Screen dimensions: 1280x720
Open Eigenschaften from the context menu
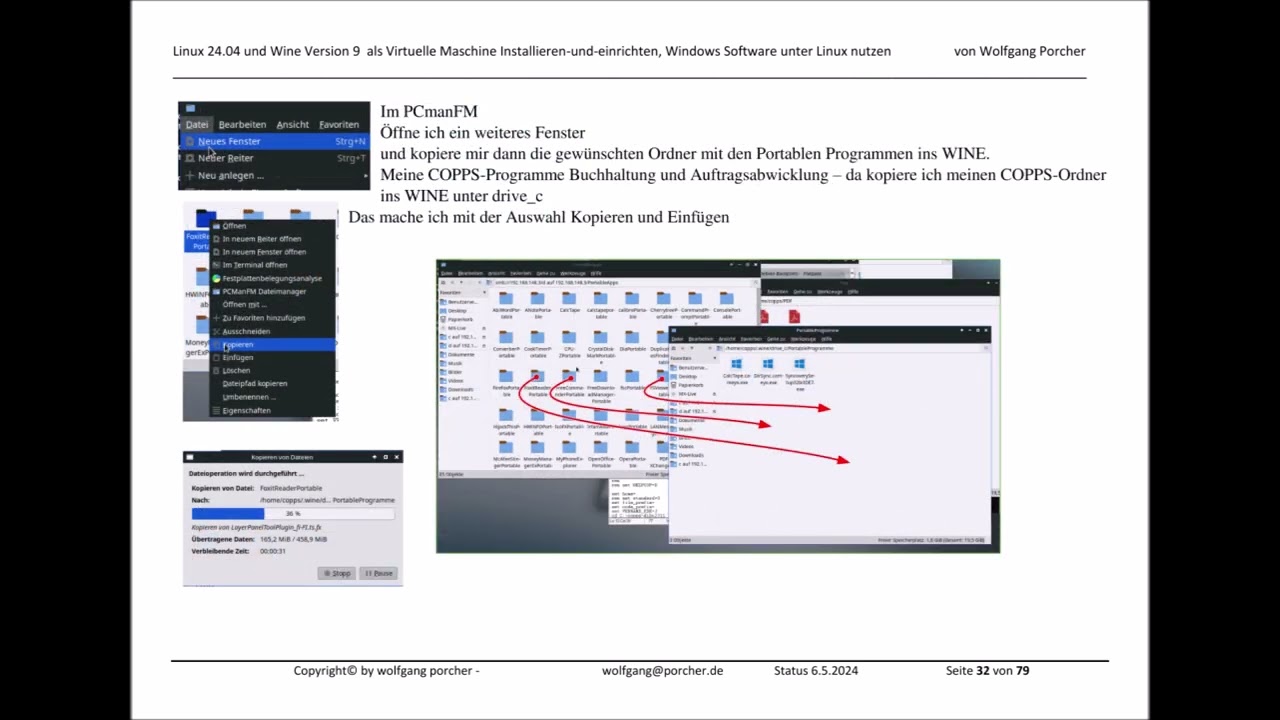coord(272,410)
